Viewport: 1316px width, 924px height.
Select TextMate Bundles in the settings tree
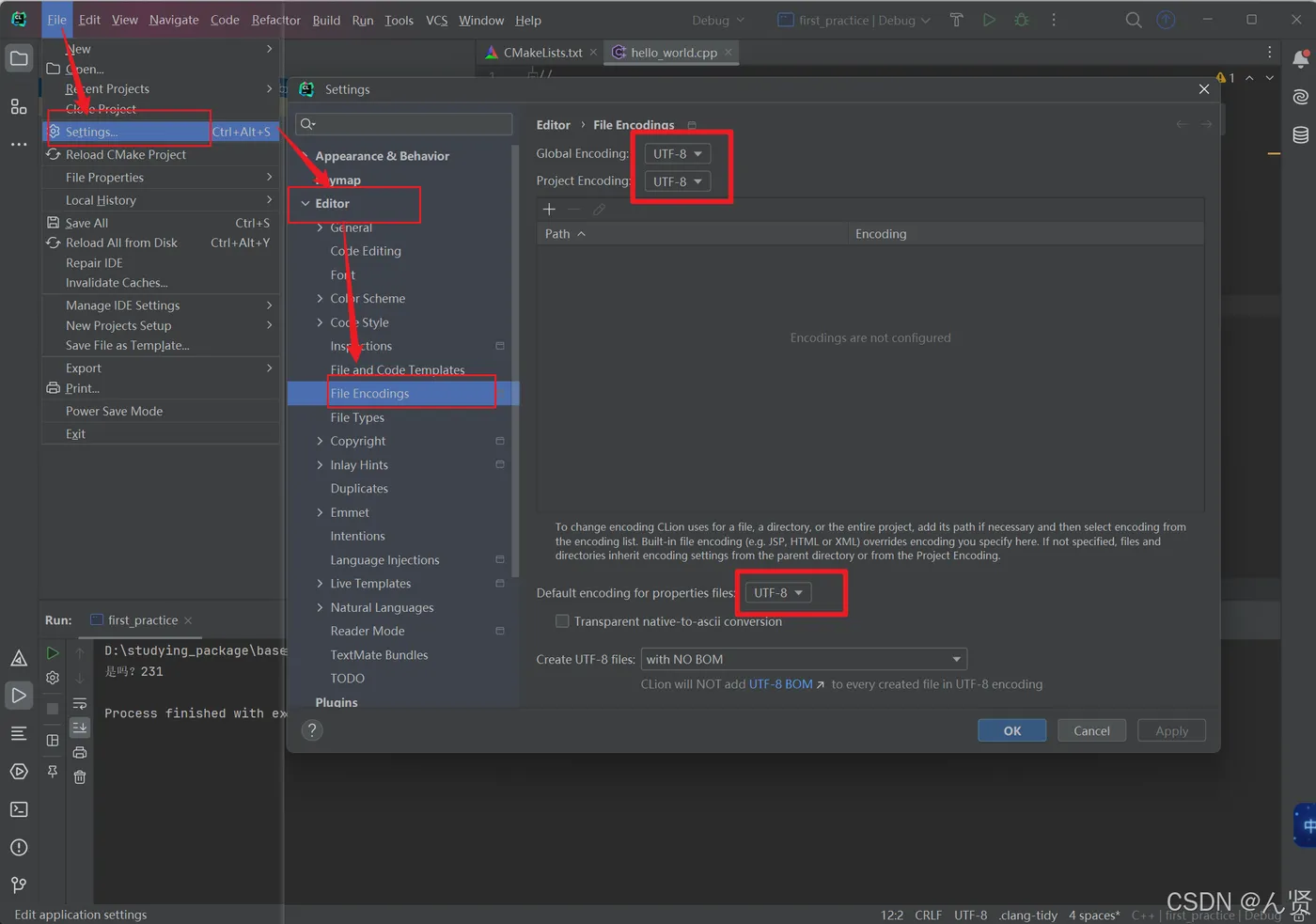tap(379, 655)
